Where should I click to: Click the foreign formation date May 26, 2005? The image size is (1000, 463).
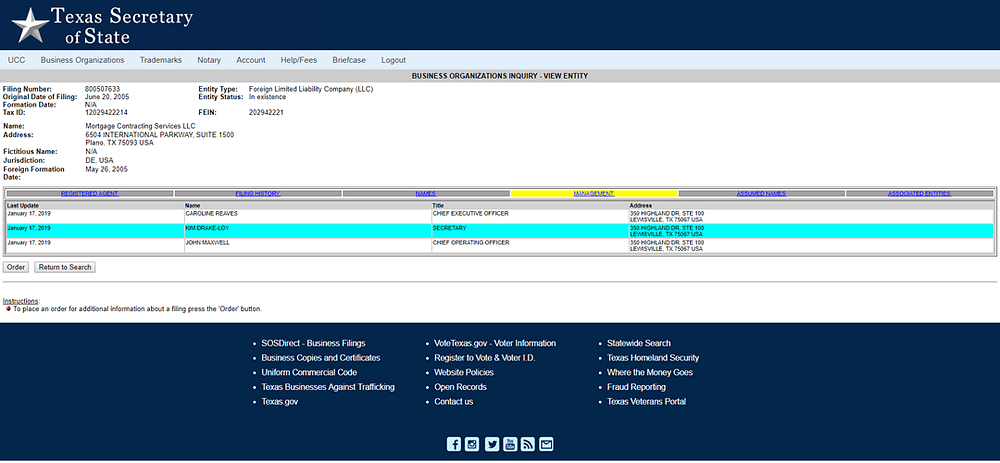point(107,170)
